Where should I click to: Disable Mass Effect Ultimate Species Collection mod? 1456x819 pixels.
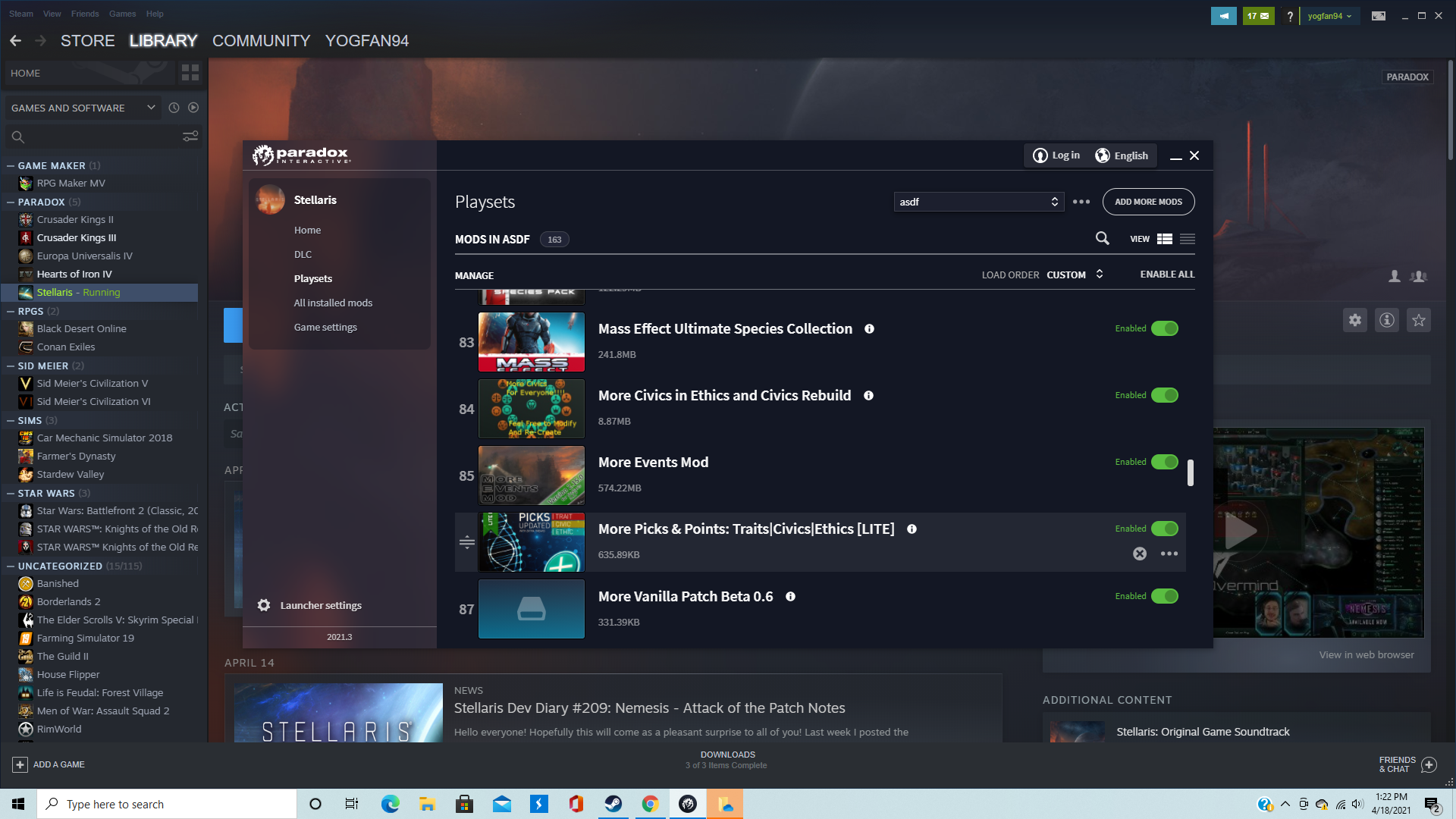1165,329
